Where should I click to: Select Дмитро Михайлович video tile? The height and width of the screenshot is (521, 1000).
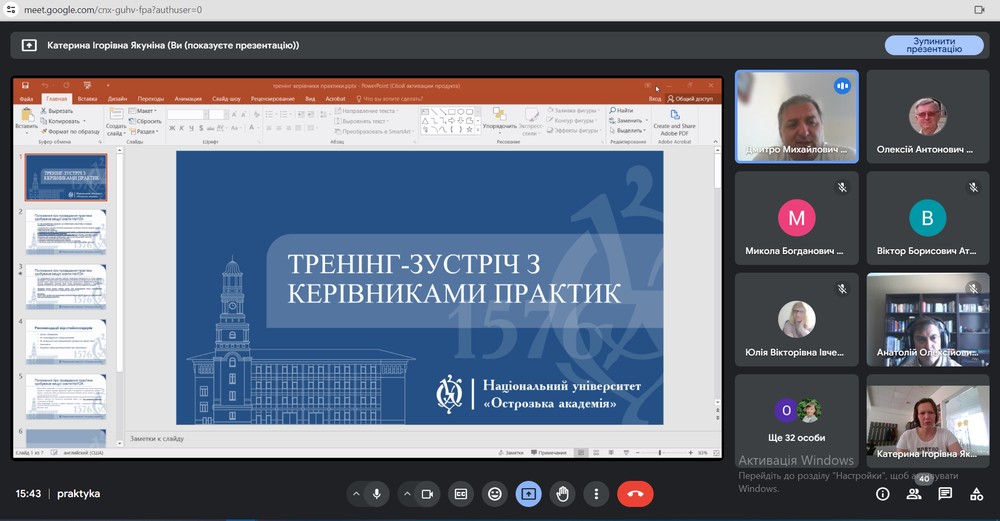[797, 117]
